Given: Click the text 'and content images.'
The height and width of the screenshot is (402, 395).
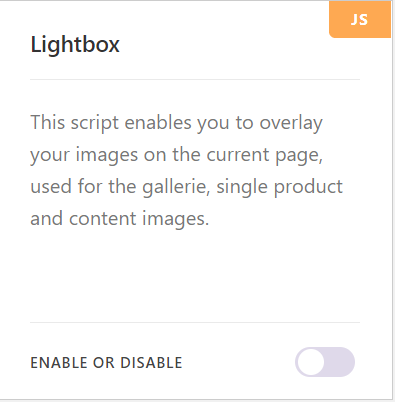Looking at the screenshot, I should (120, 219).
